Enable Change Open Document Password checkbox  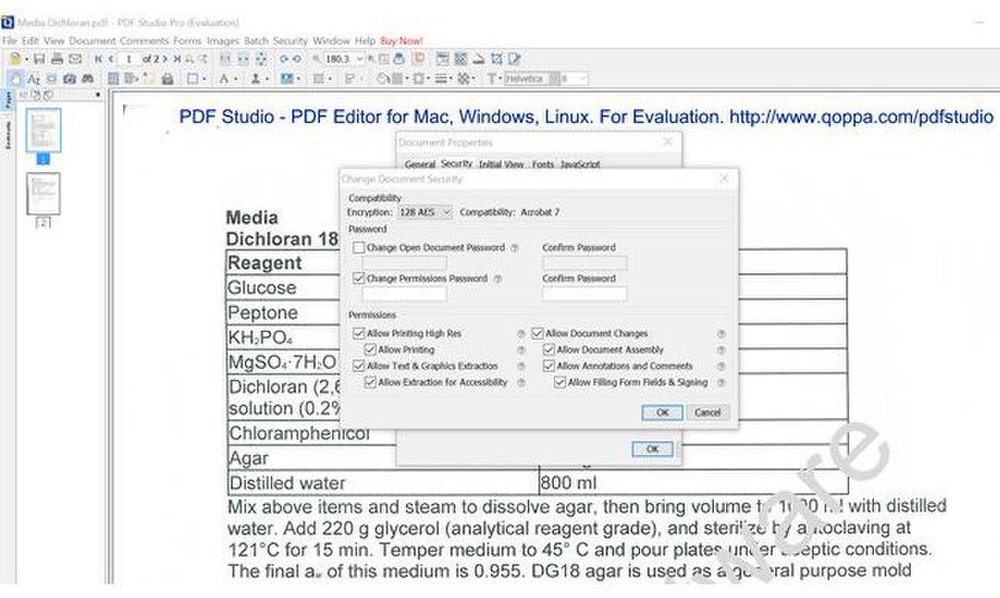(359, 247)
